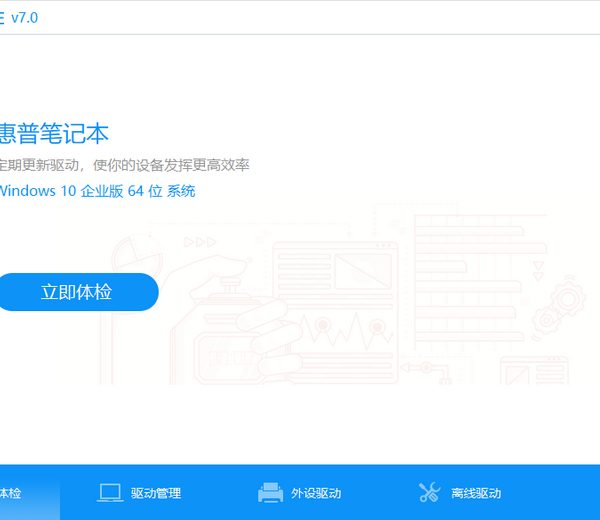
Task: Click the empty title bar area beside v7.0
Action: (x=300, y=18)
